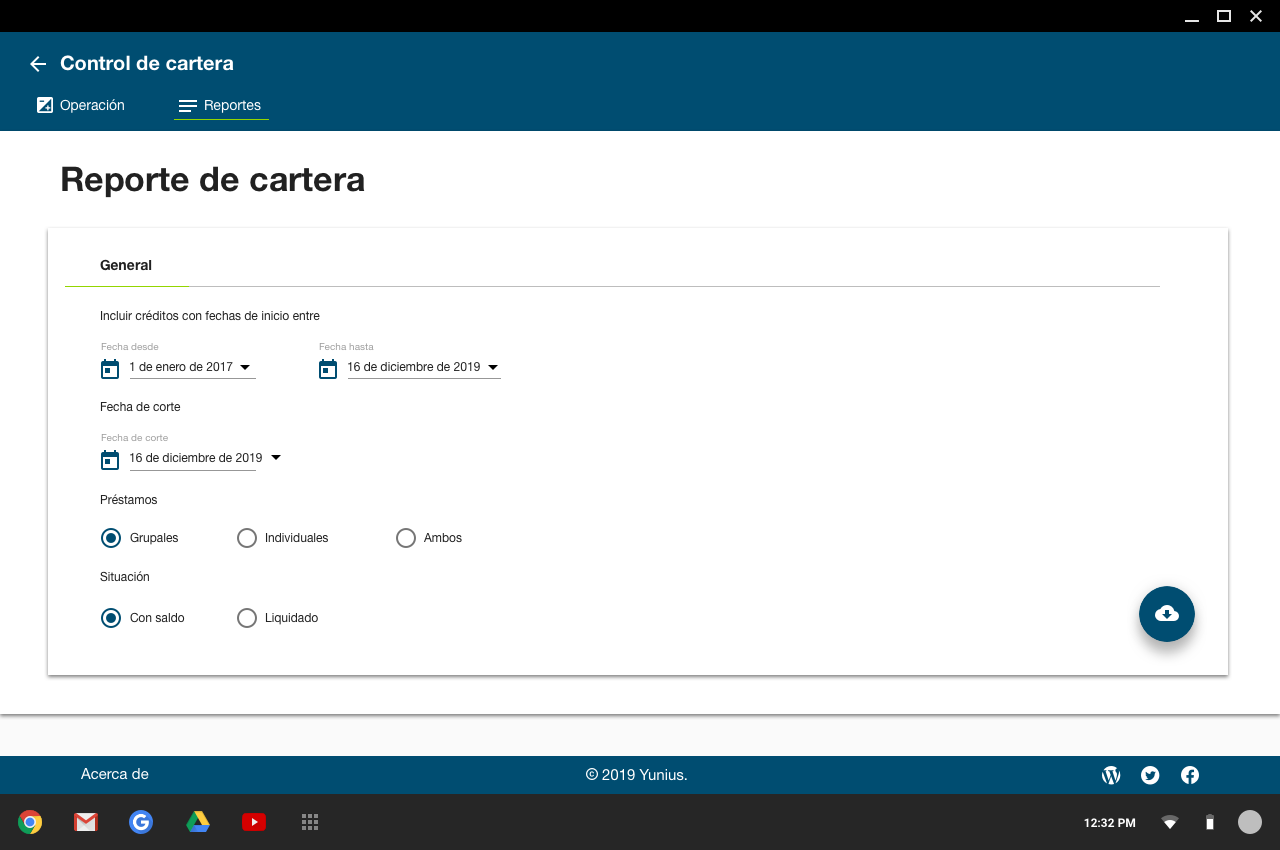This screenshot has height=850, width=1280.
Task: Expand the Fecha de corte dropdown arrow
Action: 276,458
